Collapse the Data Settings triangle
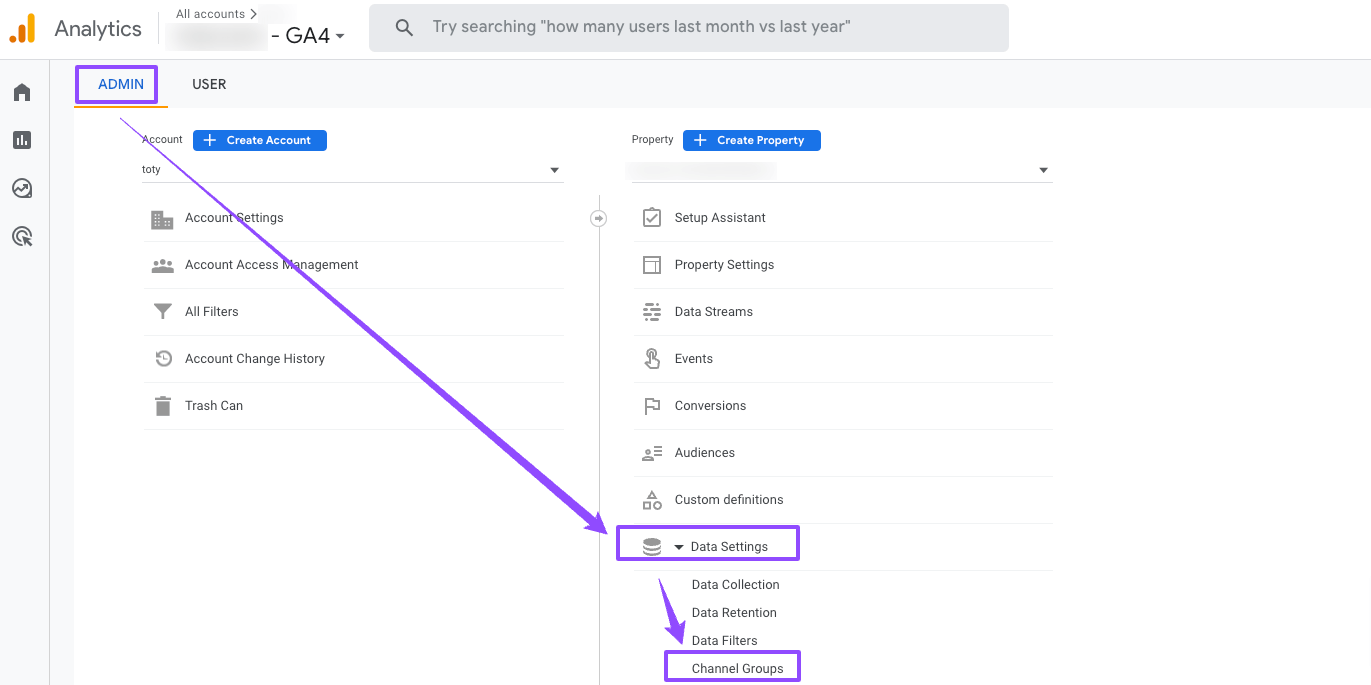The width and height of the screenshot is (1371, 685). click(x=679, y=548)
